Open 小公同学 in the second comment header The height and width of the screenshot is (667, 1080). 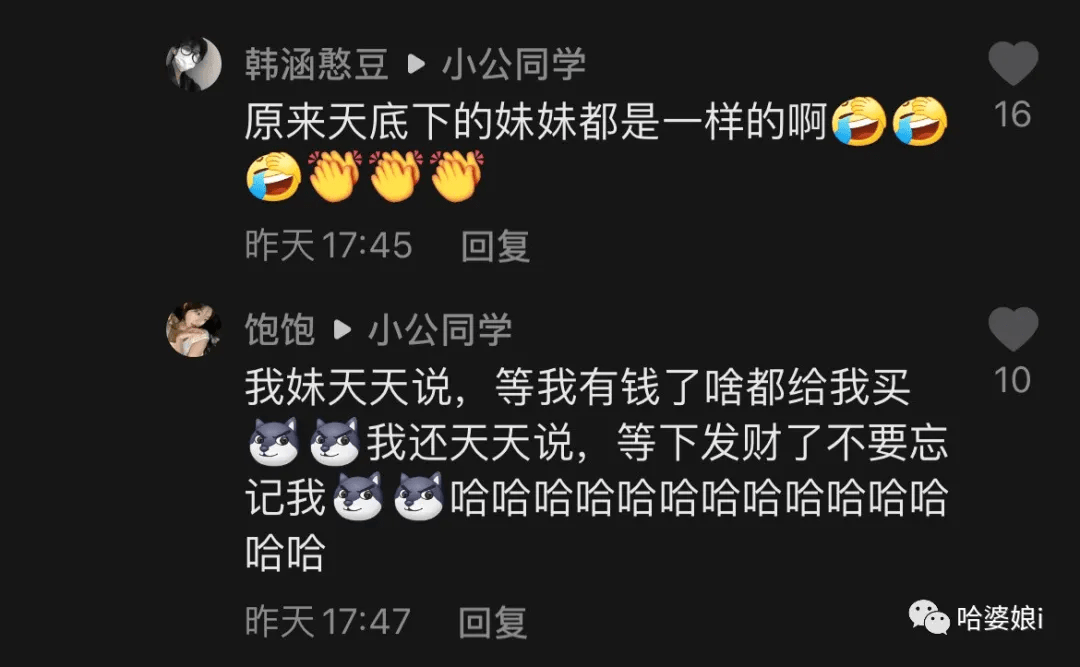point(440,329)
